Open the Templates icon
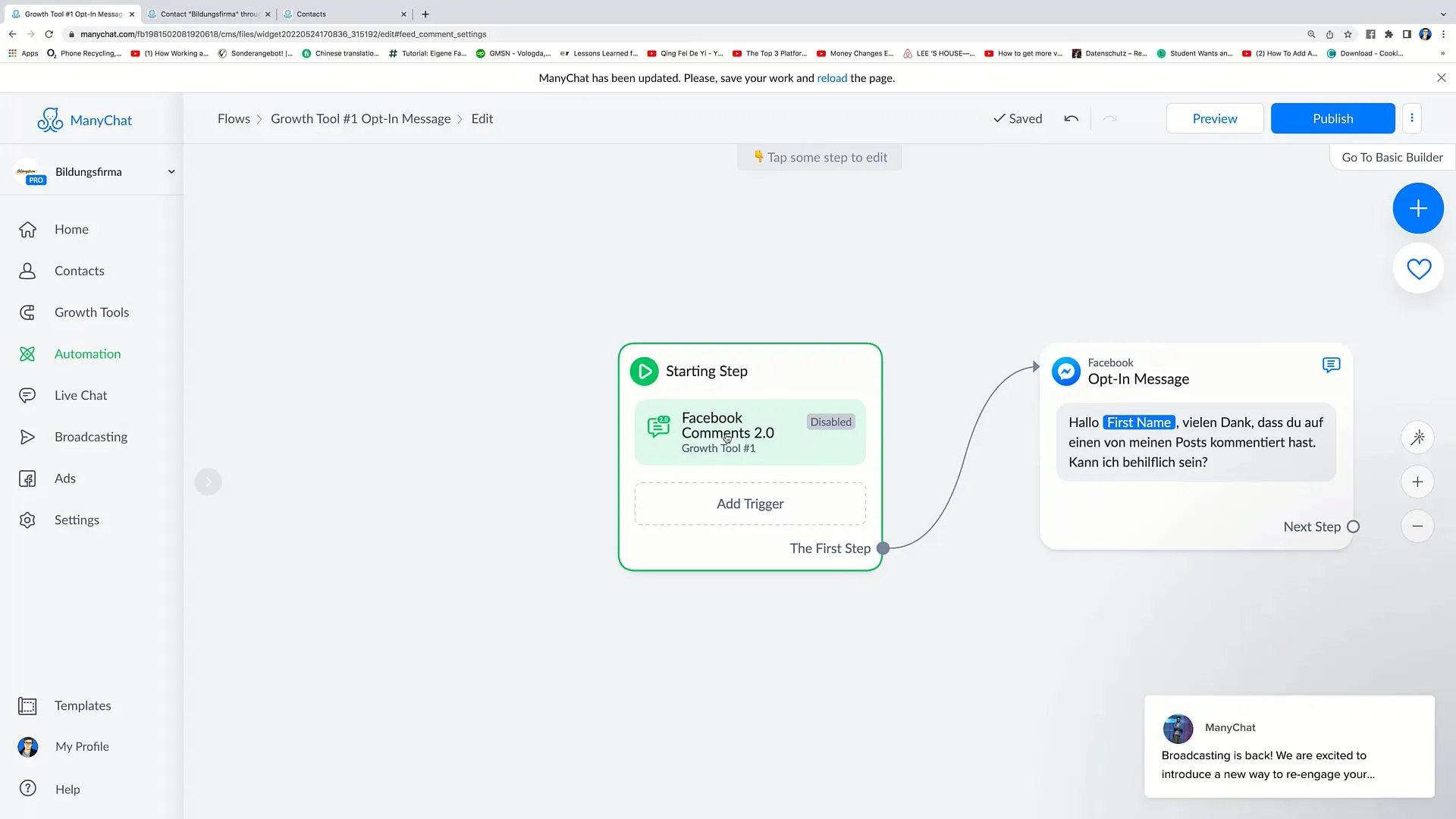This screenshot has height=819, width=1456. click(27, 706)
